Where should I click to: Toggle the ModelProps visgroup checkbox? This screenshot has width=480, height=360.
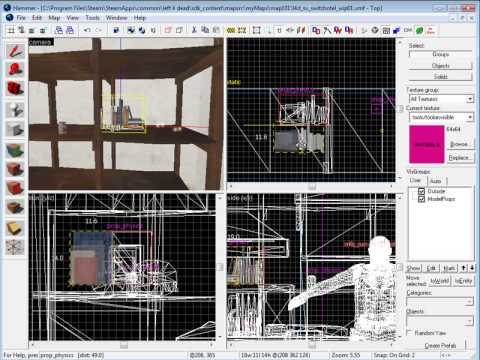click(x=421, y=199)
